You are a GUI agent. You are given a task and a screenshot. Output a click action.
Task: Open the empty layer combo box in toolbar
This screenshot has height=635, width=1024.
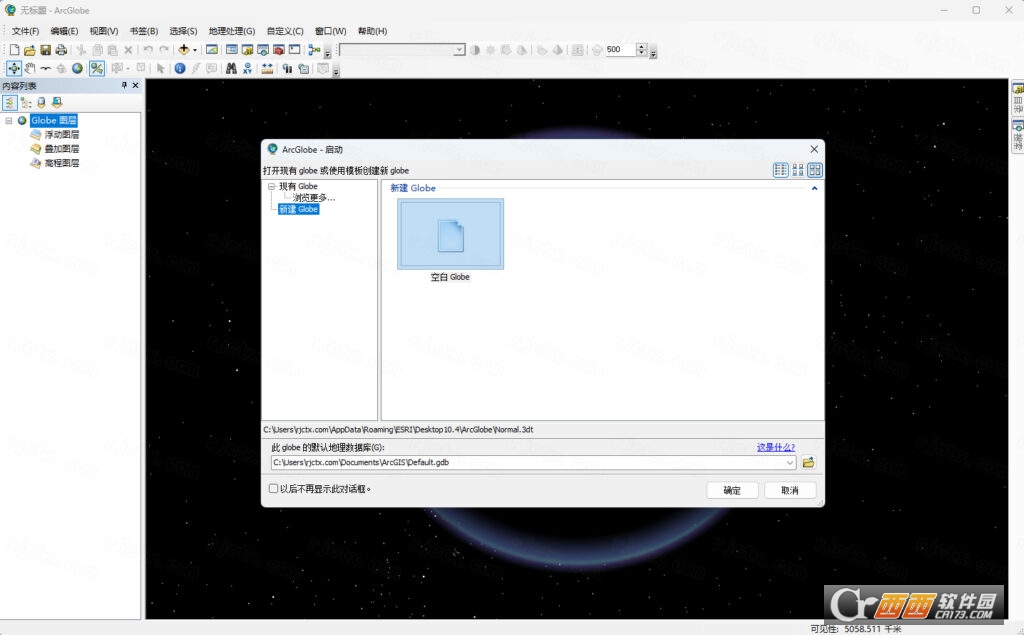[x=402, y=50]
